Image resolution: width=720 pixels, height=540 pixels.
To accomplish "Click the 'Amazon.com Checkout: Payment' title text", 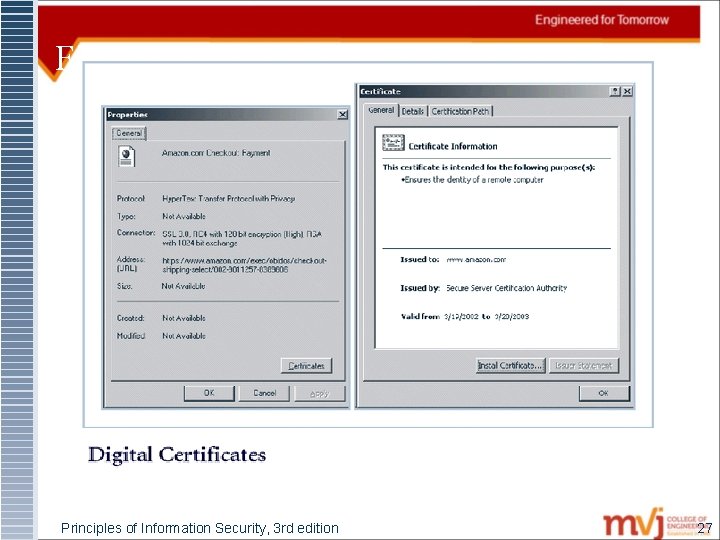I will tap(216, 153).
